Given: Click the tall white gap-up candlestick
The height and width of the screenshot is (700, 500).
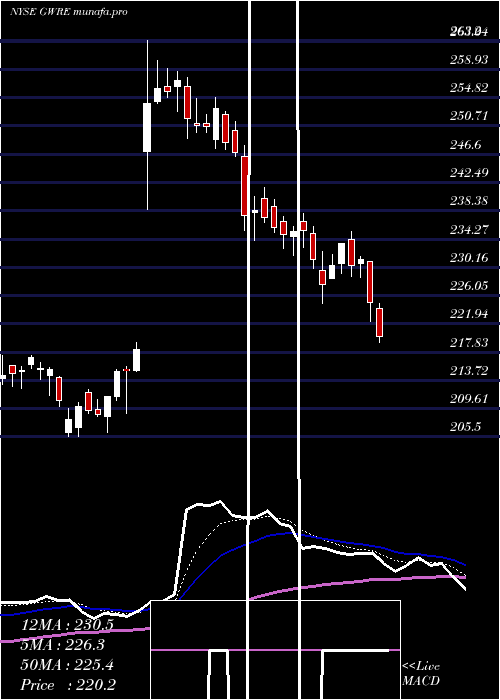Looking at the screenshot, I should point(147,127).
